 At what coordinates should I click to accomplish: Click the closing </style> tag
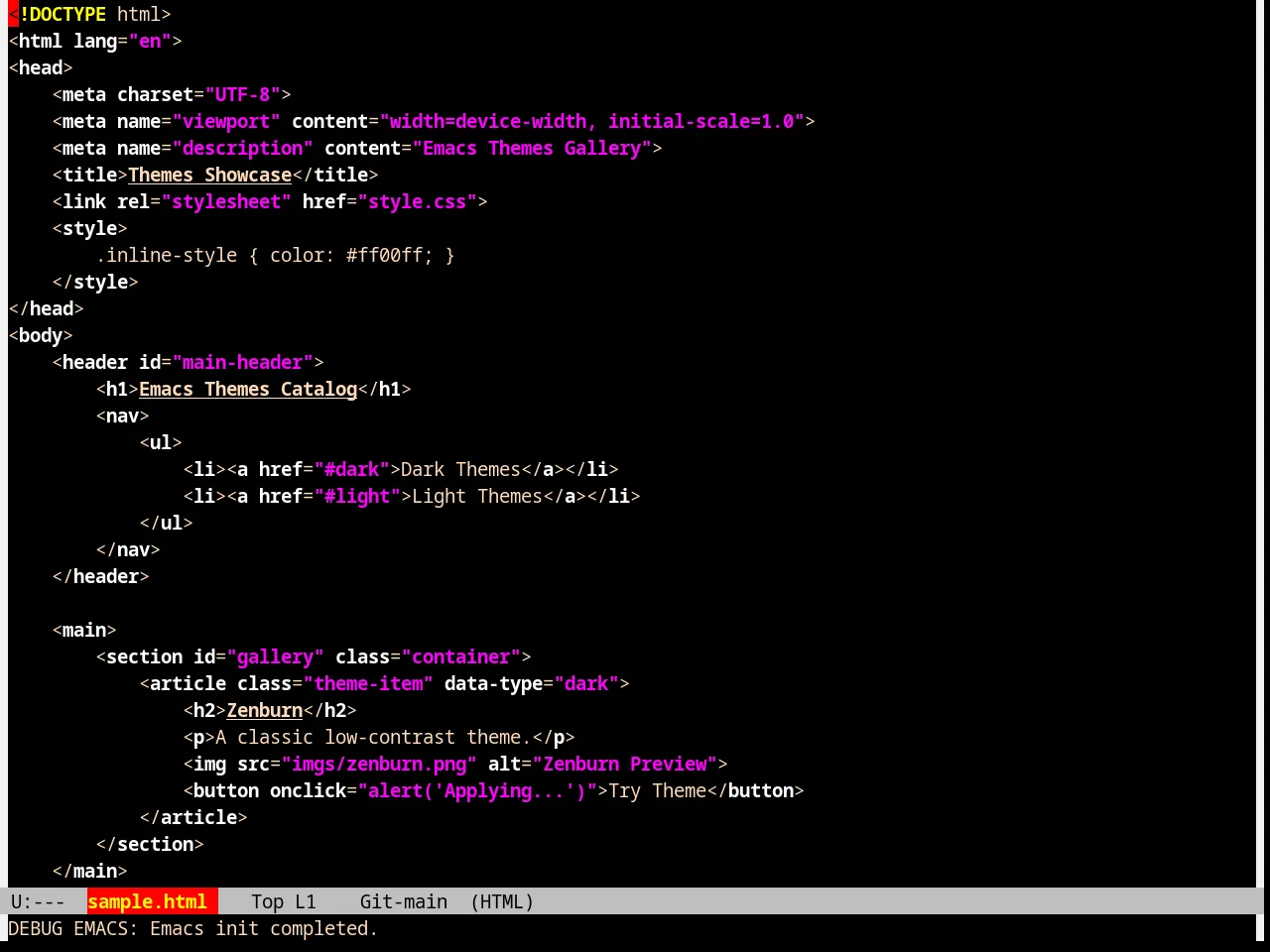tap(95, 282)
